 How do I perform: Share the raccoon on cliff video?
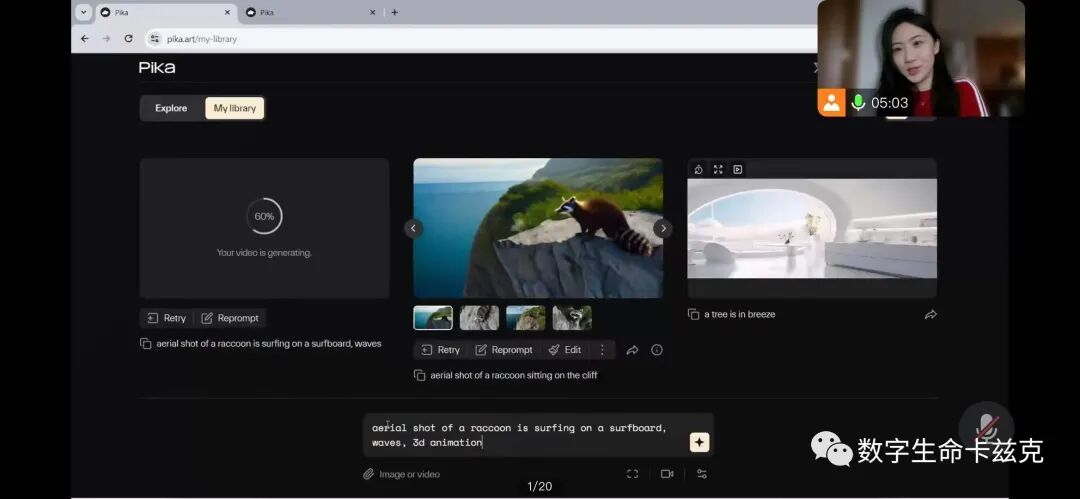(x=632, y=350)
